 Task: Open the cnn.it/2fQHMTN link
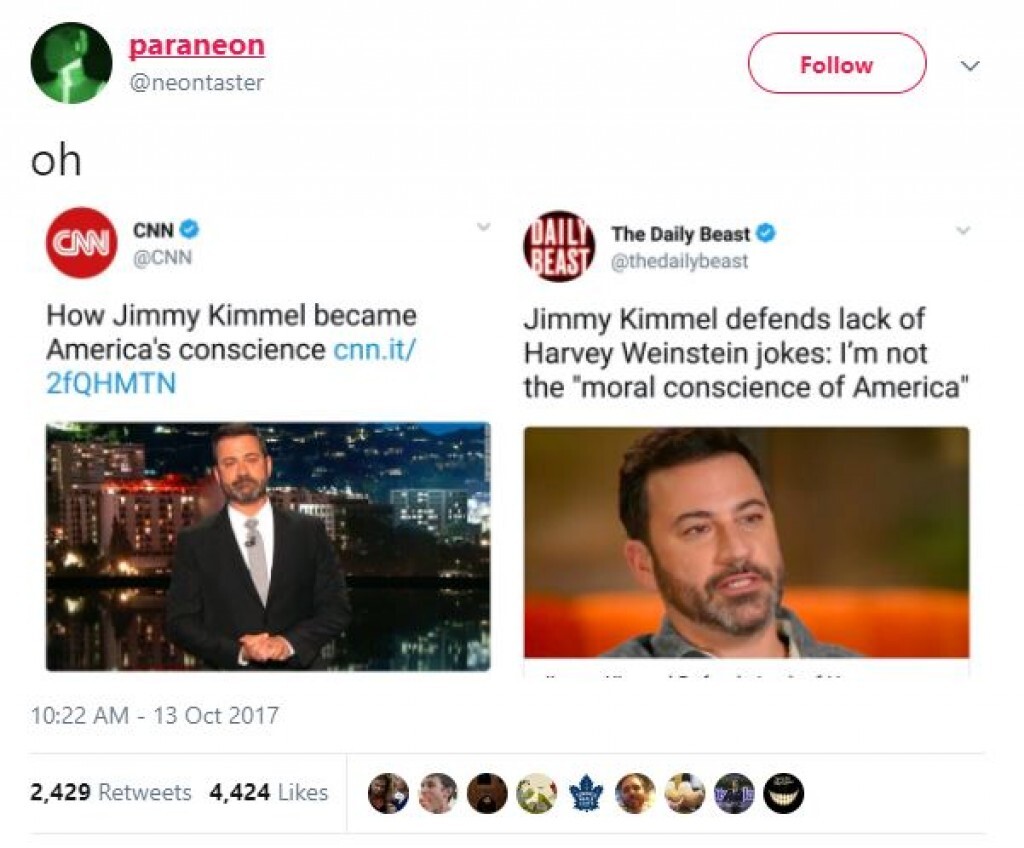tap(231, 366)
